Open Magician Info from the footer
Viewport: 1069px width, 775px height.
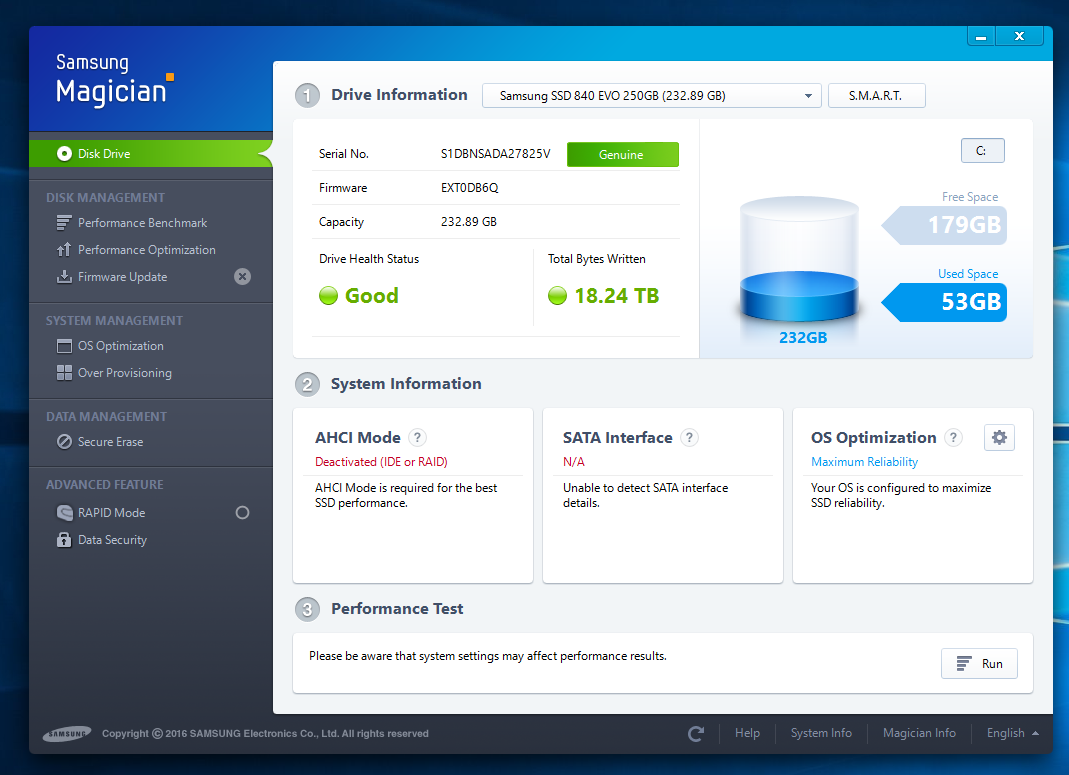pyautogui.click(x=919, y=733)
